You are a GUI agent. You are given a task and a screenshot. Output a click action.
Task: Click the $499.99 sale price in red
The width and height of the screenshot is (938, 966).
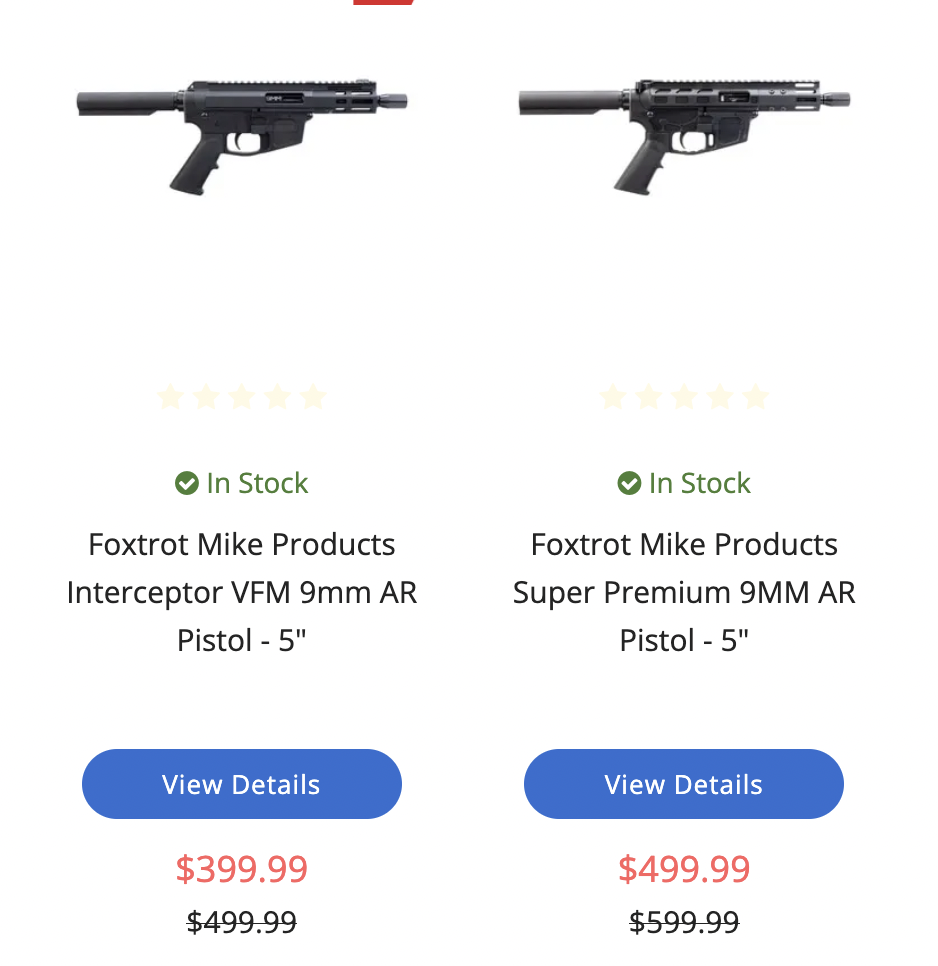tap(684, 869)
